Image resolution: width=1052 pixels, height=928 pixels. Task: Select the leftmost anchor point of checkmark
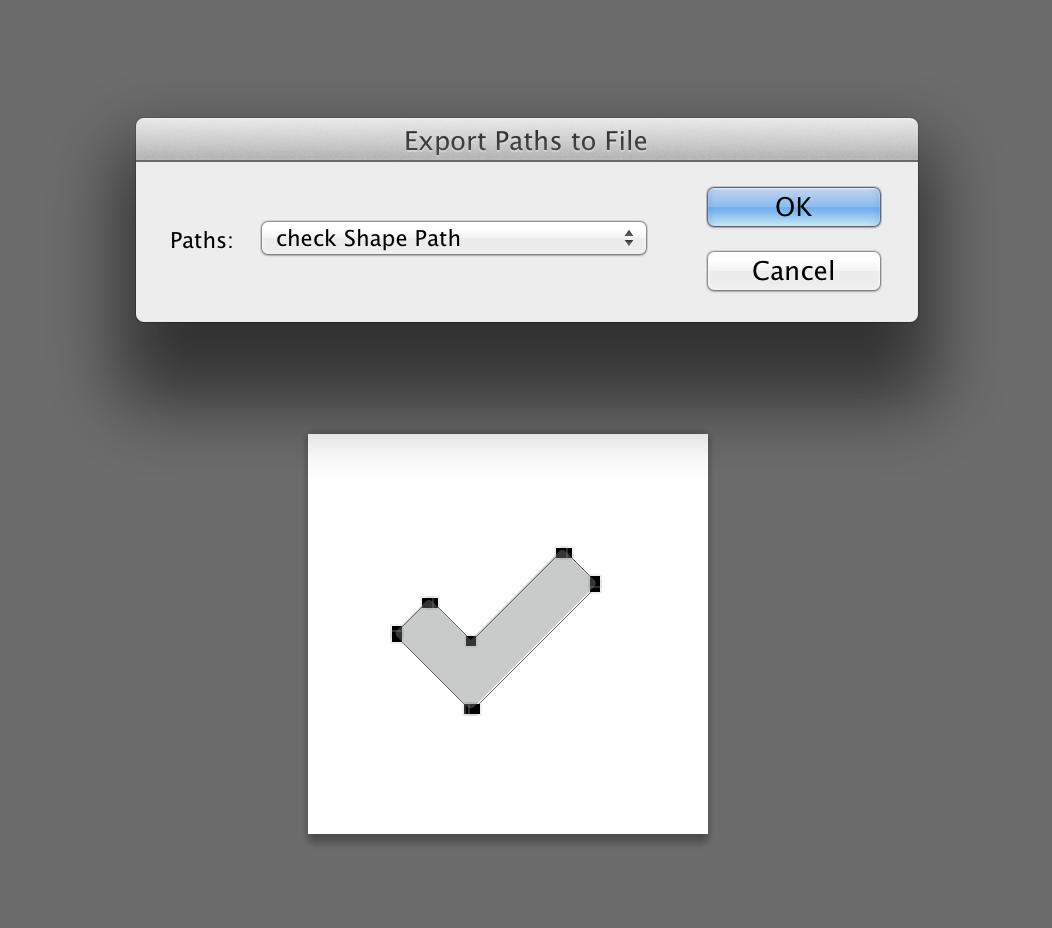click(397, 633)
